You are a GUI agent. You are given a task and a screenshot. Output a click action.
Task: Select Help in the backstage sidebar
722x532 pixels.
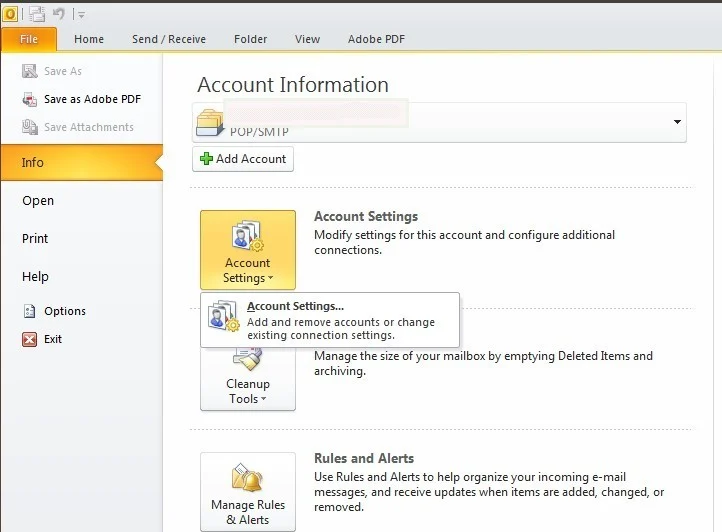pos(35,276)
